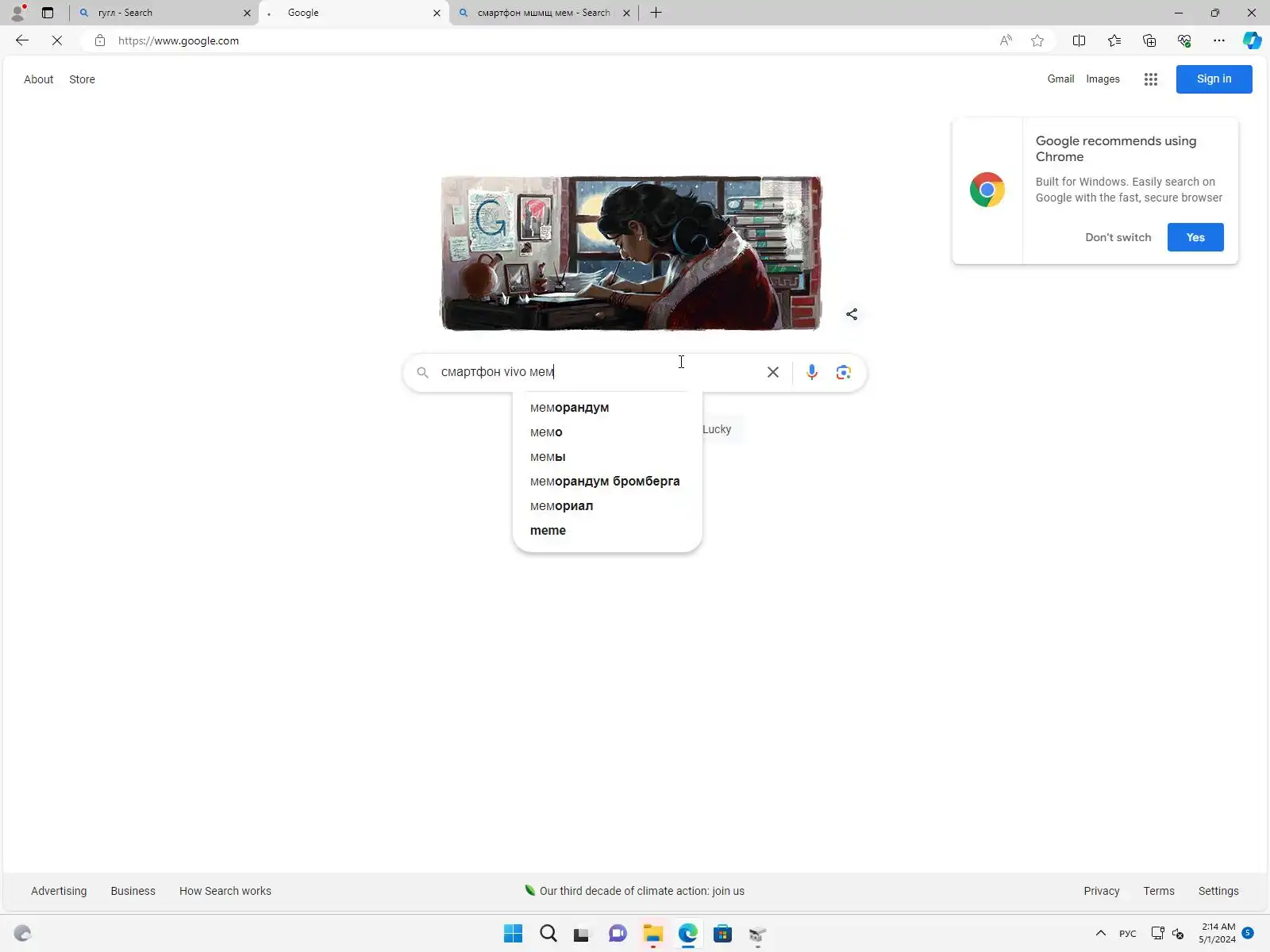
Task: Open a new browser tab
Action: pos(656,13)
